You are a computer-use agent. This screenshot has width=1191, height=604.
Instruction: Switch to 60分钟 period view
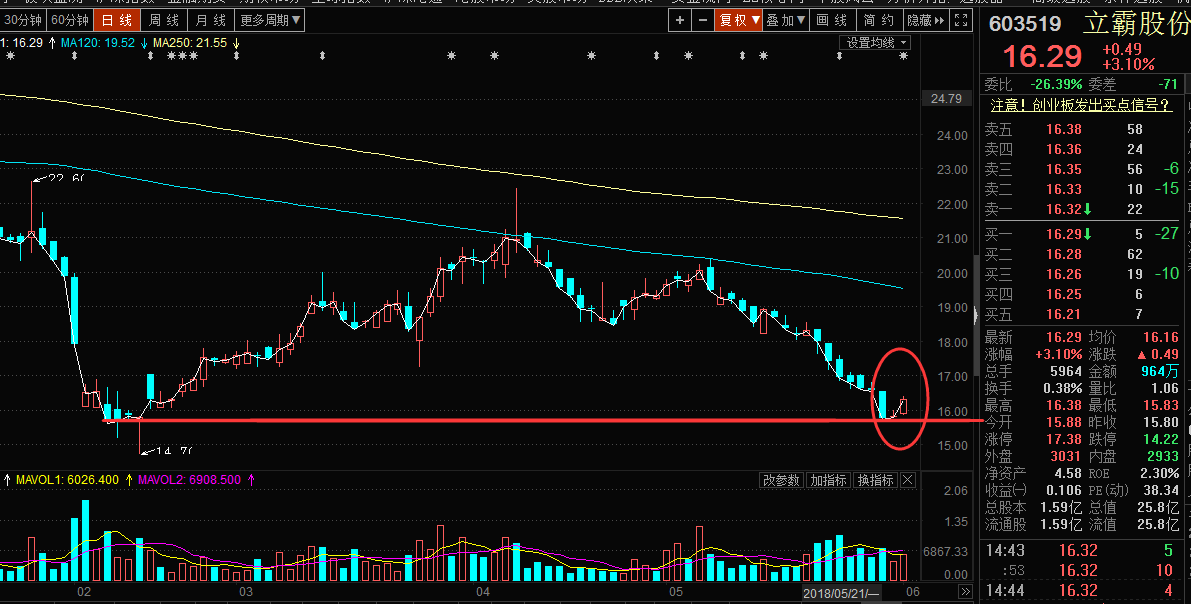point(71,20)
